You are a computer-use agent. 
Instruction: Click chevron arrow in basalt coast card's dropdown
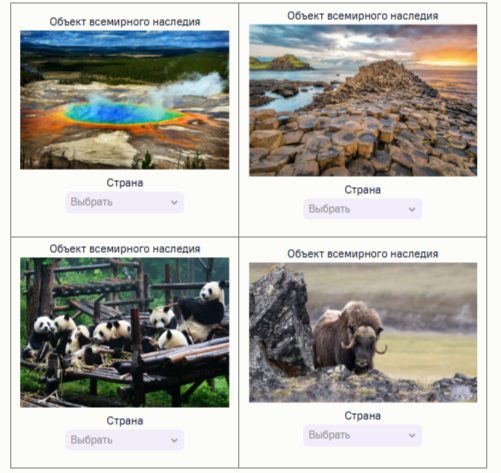click(412, 209)
